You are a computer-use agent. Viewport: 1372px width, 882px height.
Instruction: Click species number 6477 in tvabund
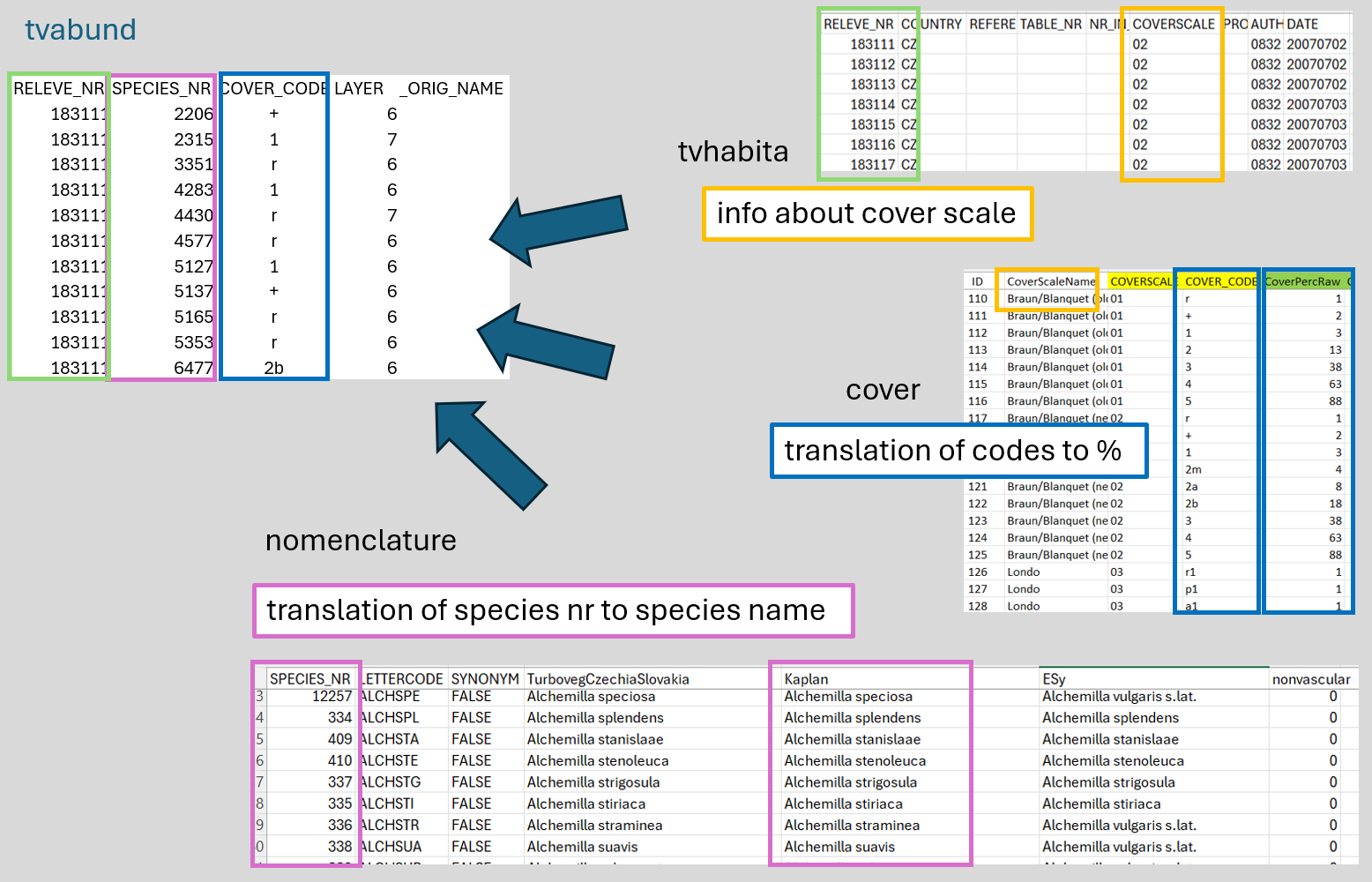click(193, 368)
